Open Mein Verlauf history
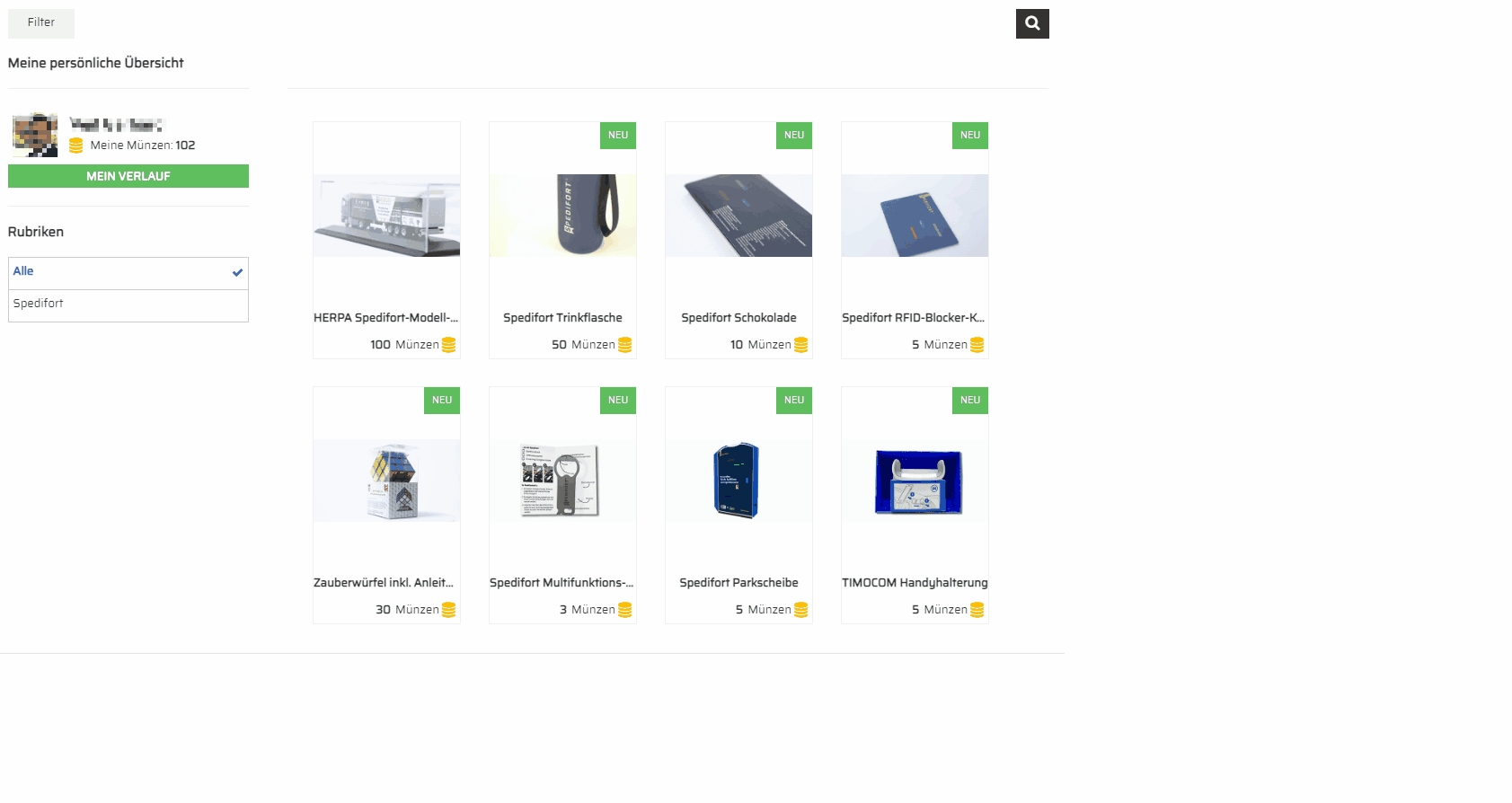 pyautogui.click(x=128, y=176)
